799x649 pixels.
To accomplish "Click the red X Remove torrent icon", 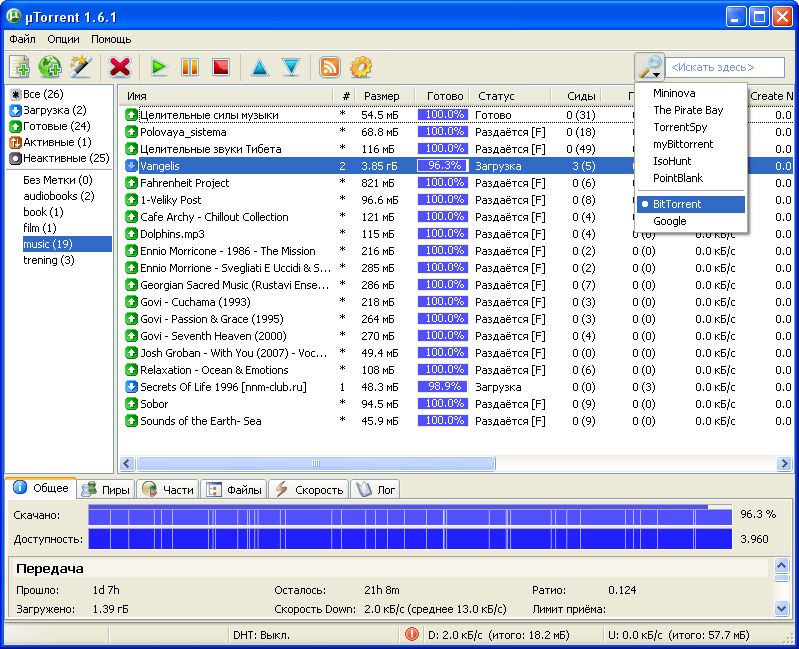I will [120, 67].
